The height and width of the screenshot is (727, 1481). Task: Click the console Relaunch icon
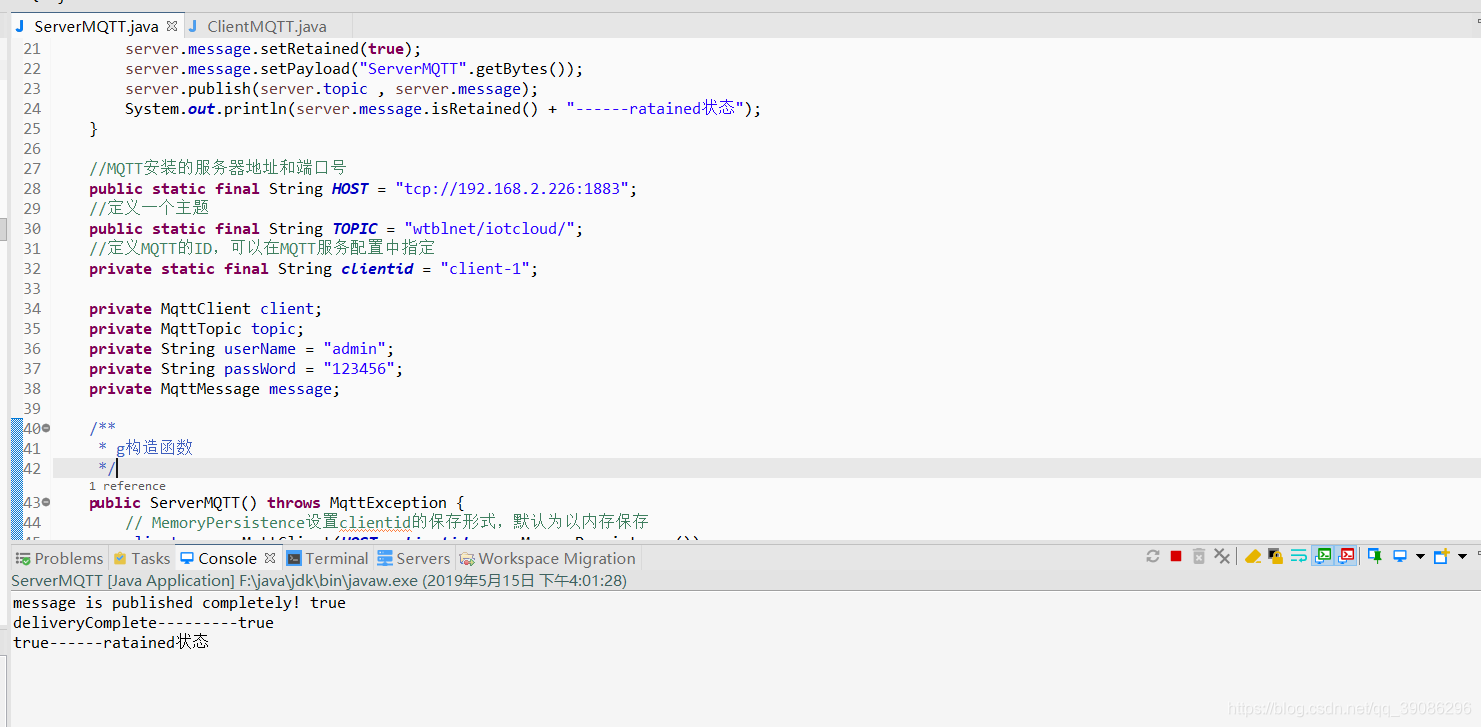click(1153, 556)
